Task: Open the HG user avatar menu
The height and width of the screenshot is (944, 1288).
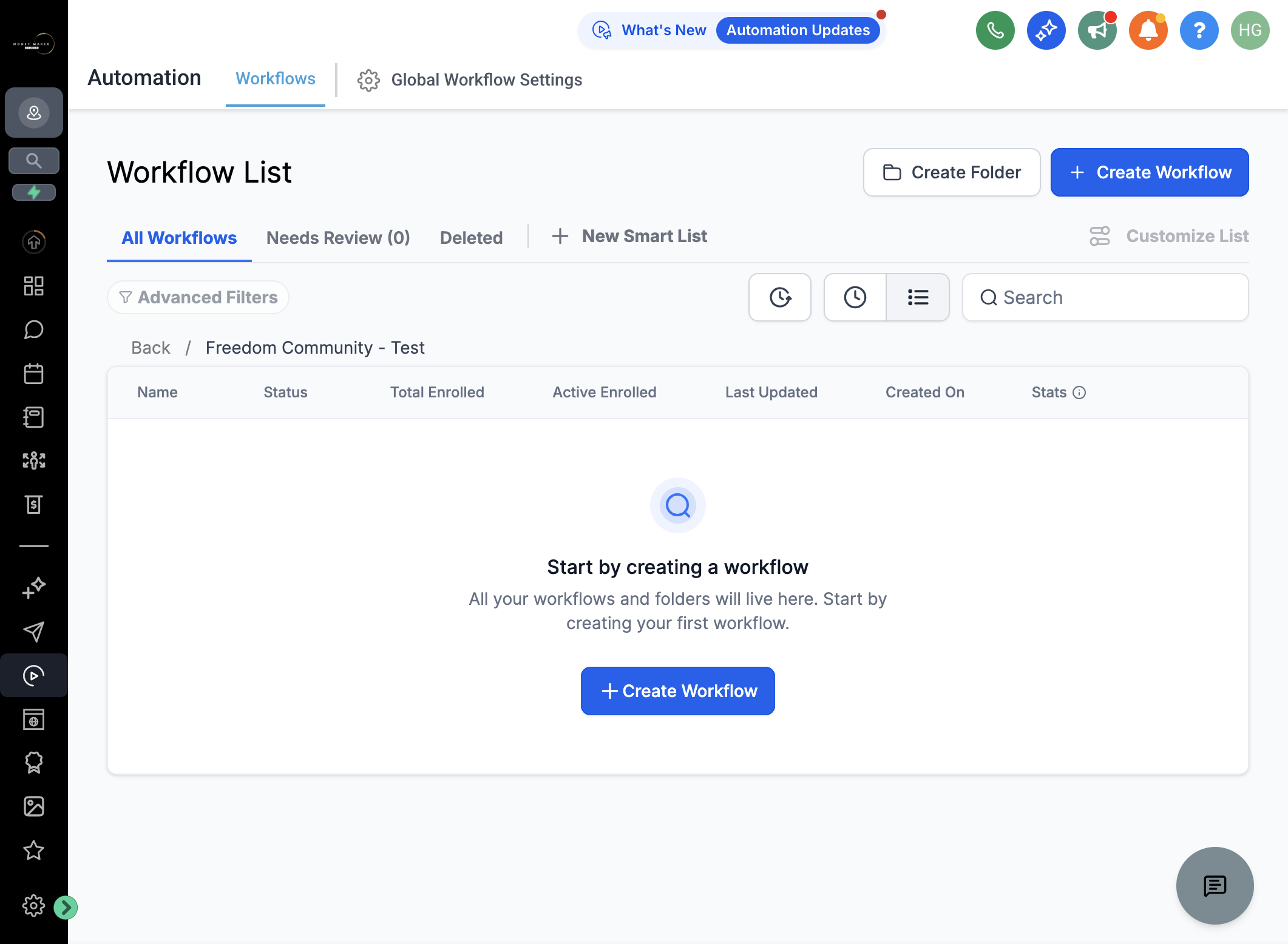Action: tap(1250, 30)
